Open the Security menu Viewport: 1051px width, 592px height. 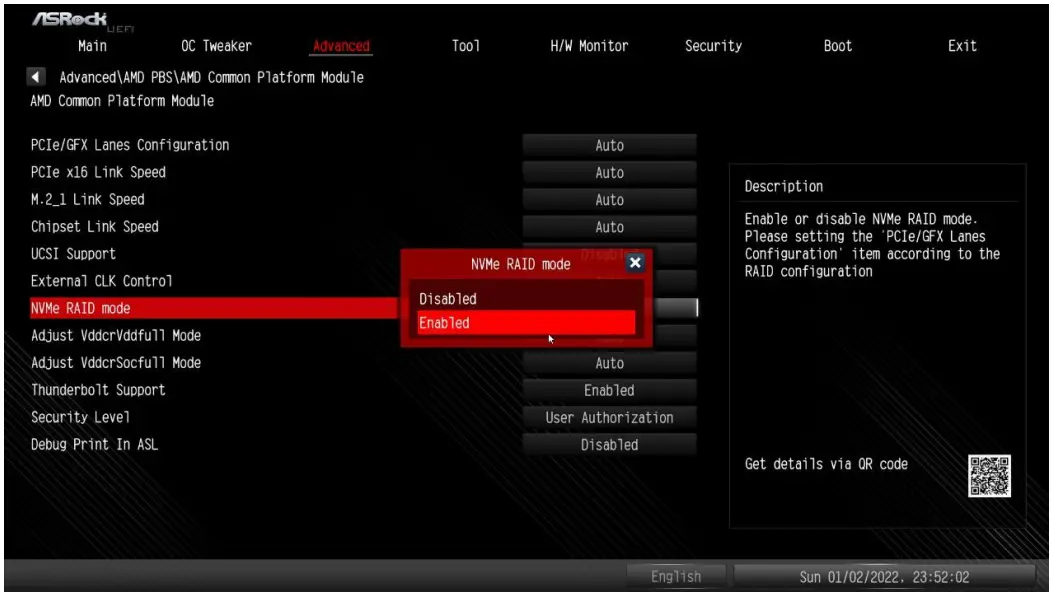tap(714, 46)
